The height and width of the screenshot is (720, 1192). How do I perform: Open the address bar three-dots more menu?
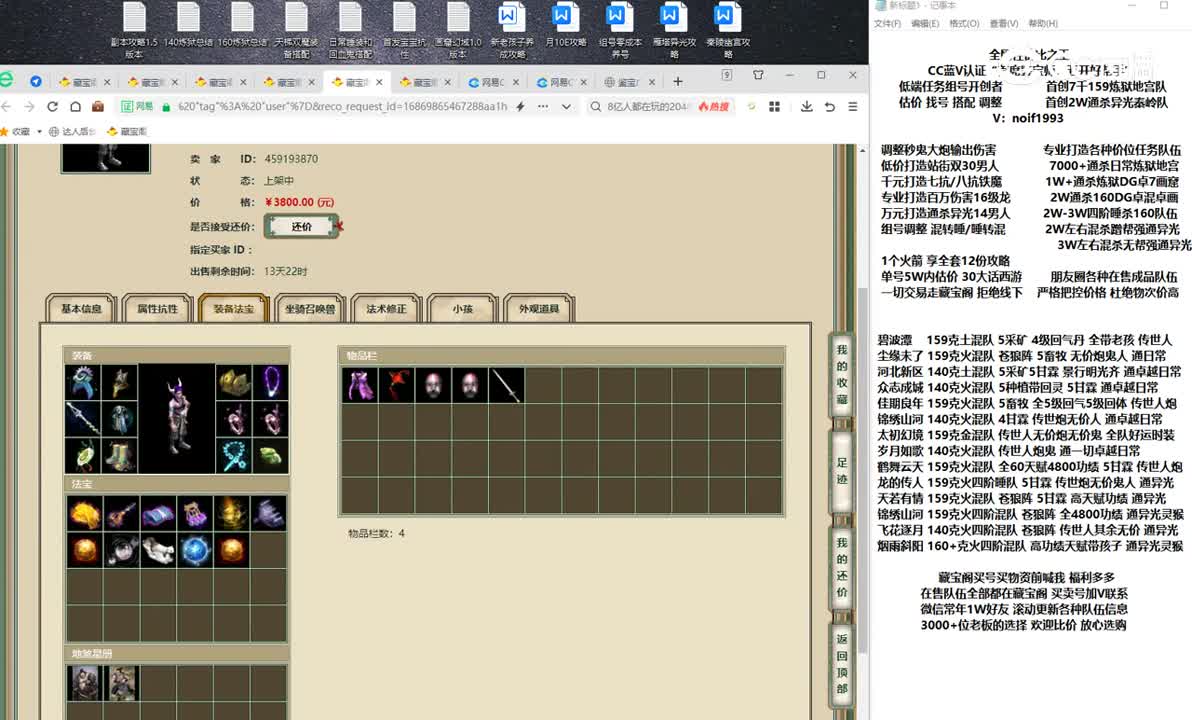(x=543, y=106)
